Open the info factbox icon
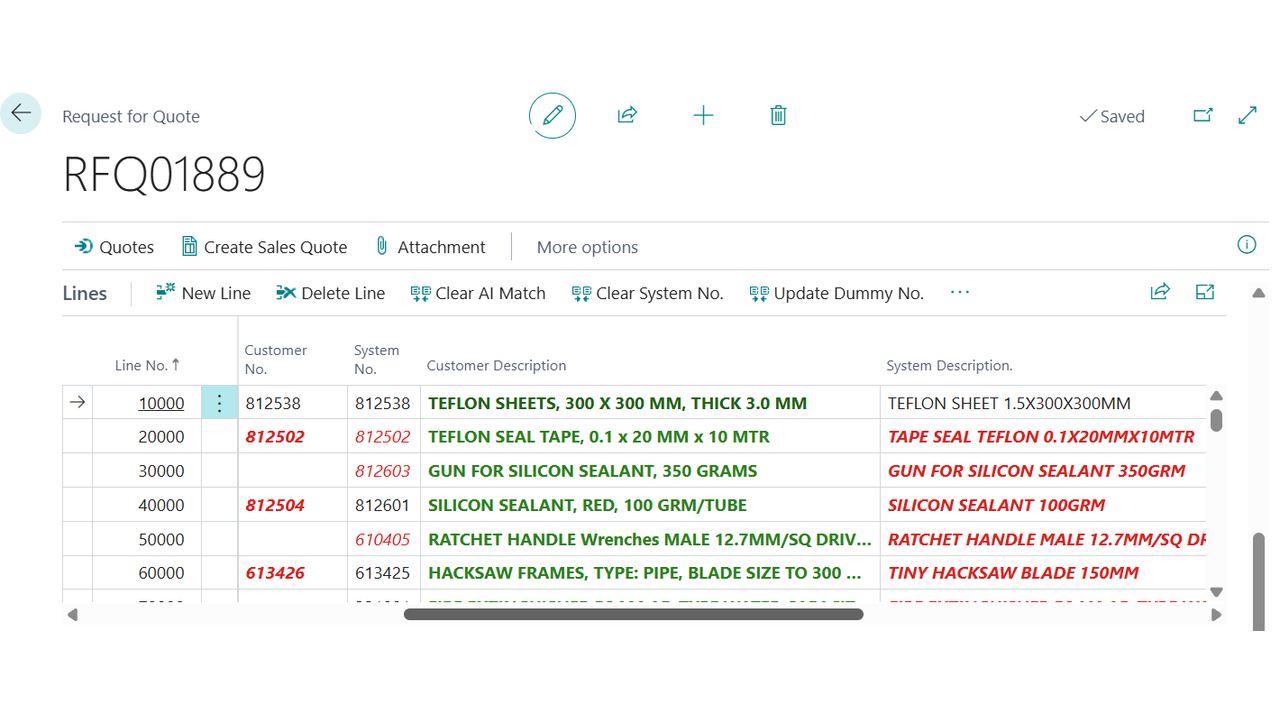The height and width of the screenshot is (720, 1280). tap(1246, 245)
